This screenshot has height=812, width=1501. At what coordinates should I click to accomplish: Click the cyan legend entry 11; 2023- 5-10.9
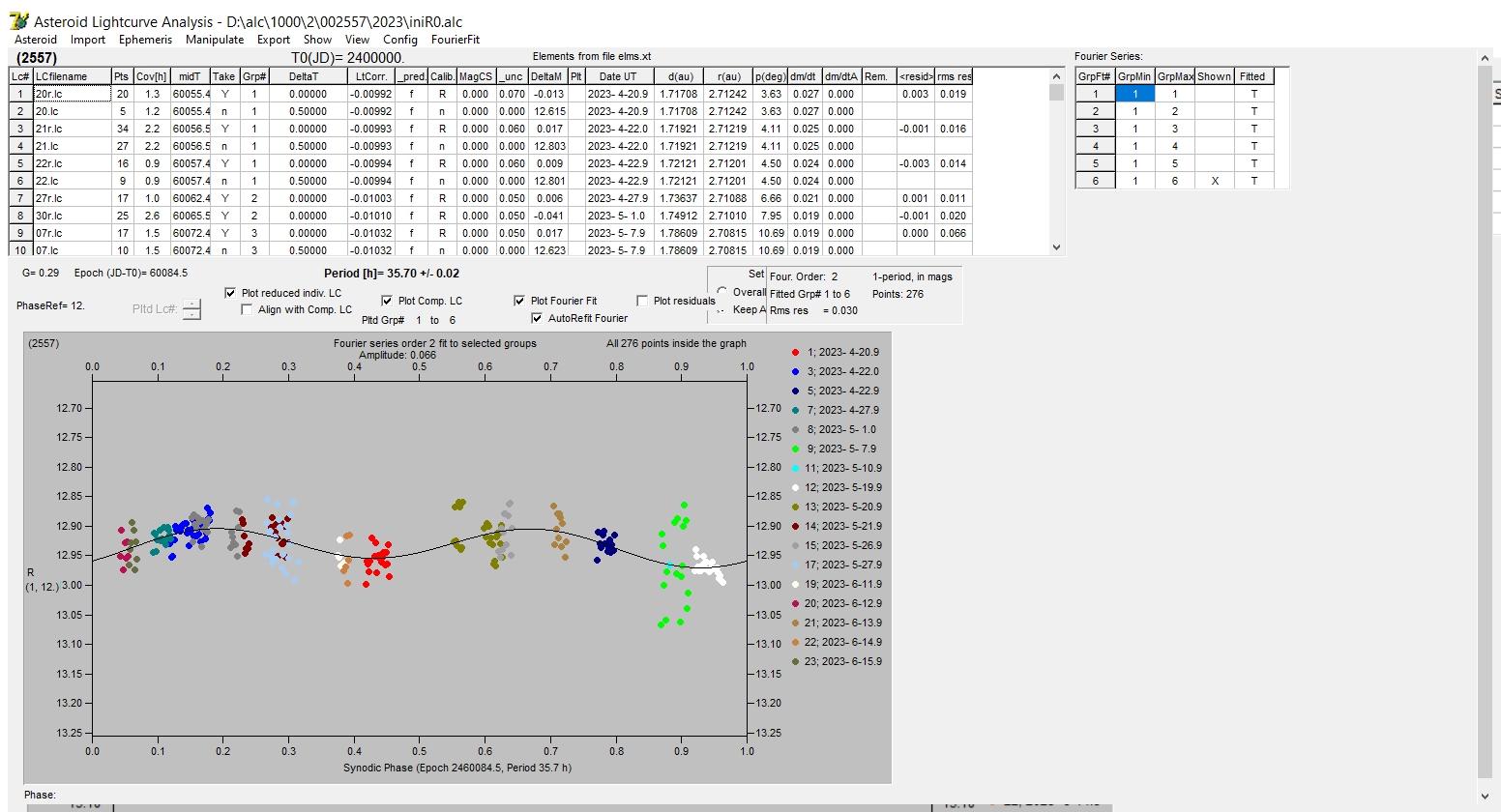837,468
